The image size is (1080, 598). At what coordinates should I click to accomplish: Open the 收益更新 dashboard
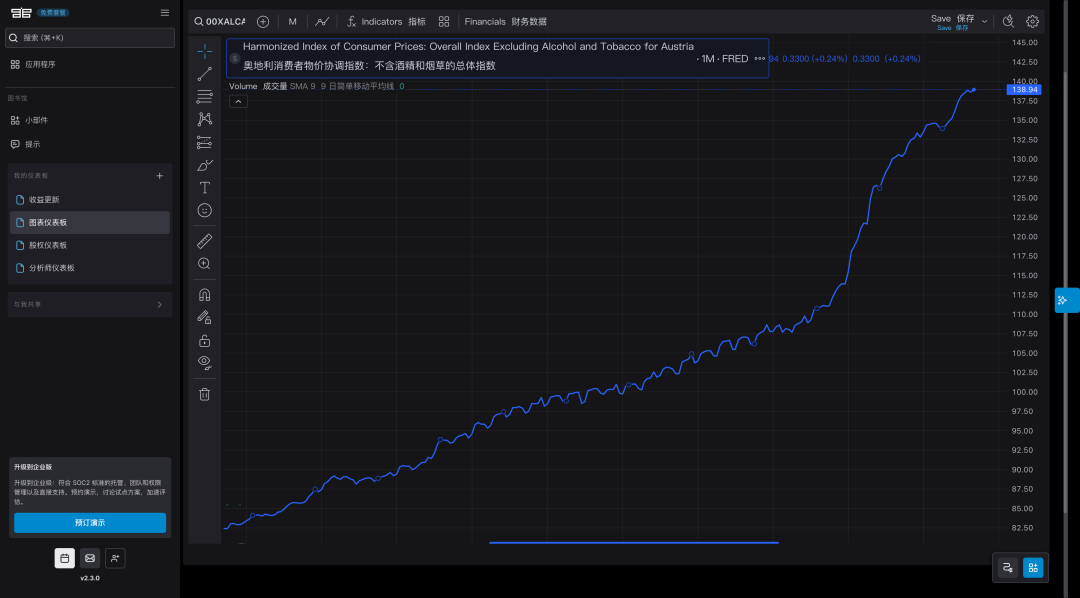coord(90,200)
